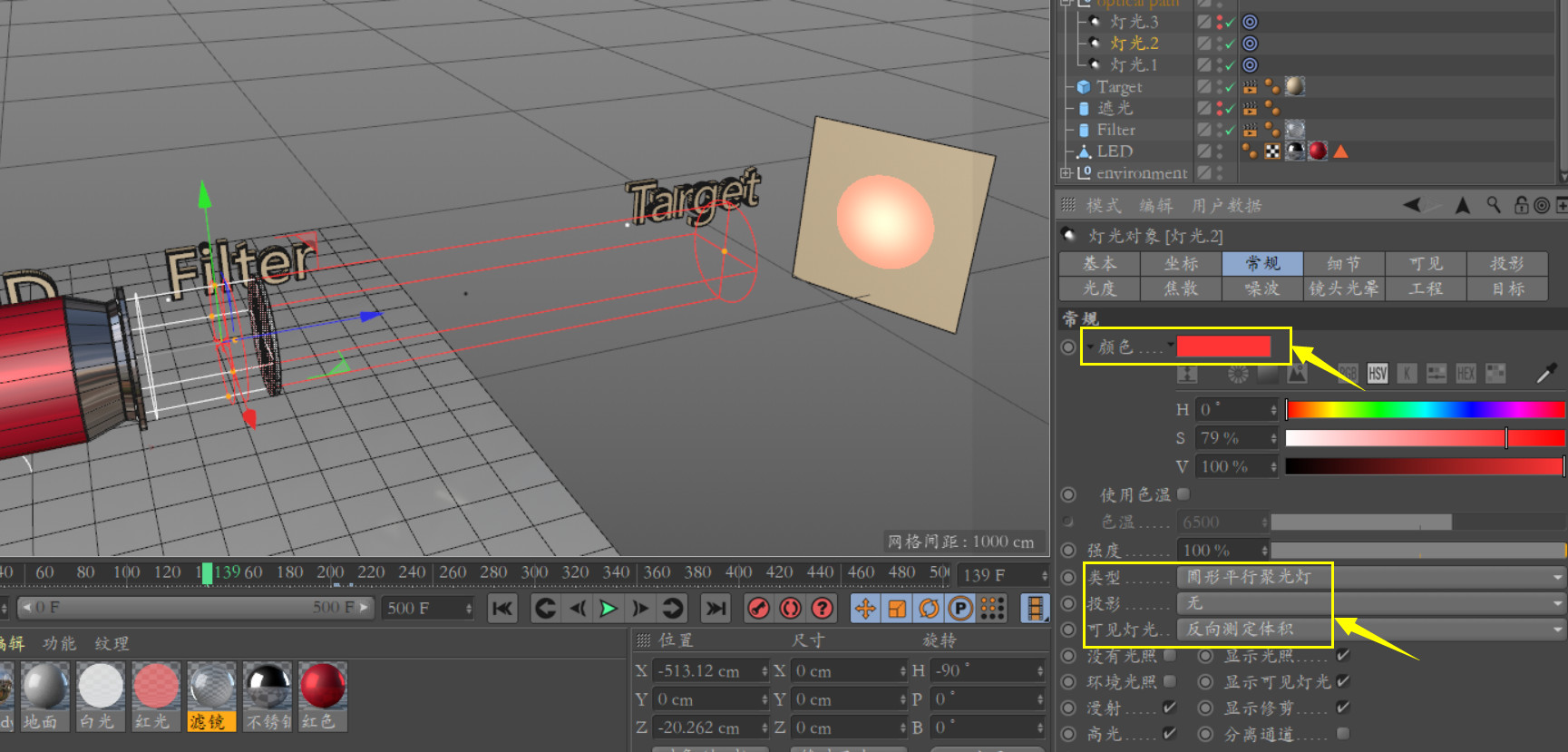Click the target tag on 灯光.2 row

tap(1250, 44)
